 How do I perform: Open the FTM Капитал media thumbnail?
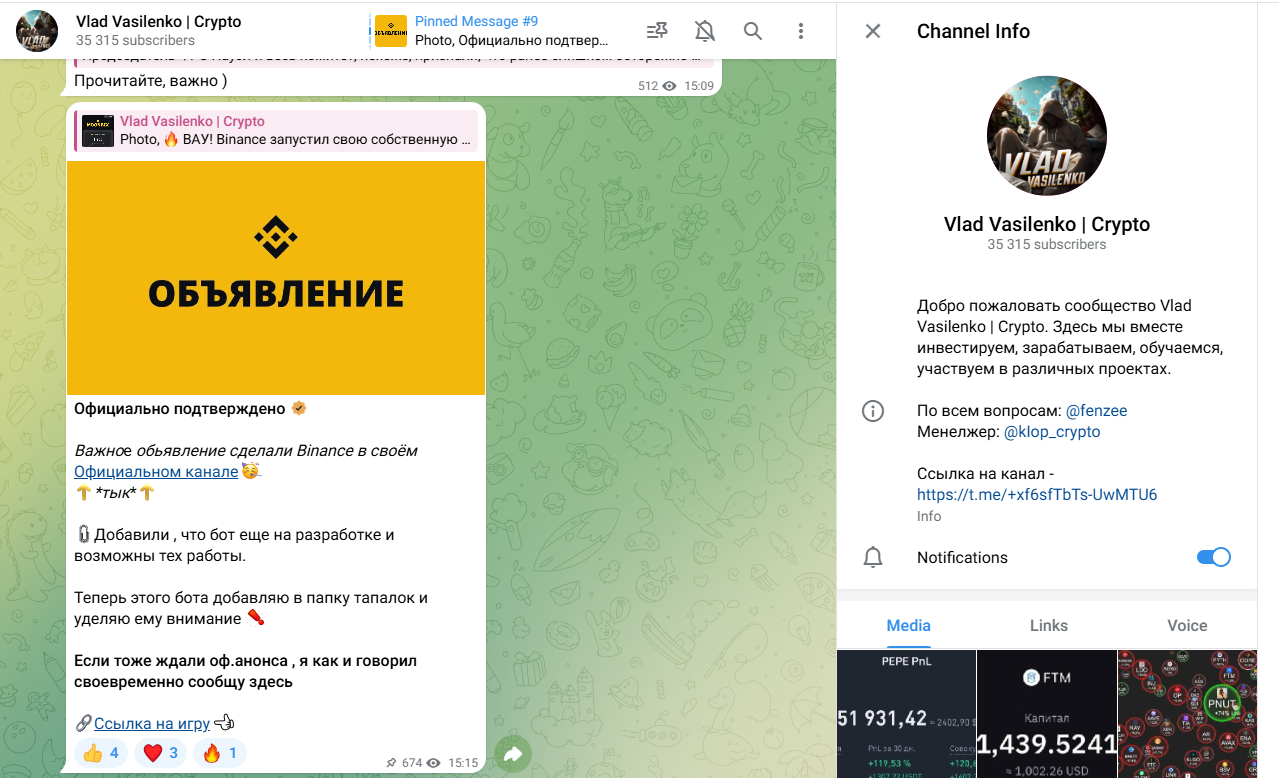point(1046,714)
